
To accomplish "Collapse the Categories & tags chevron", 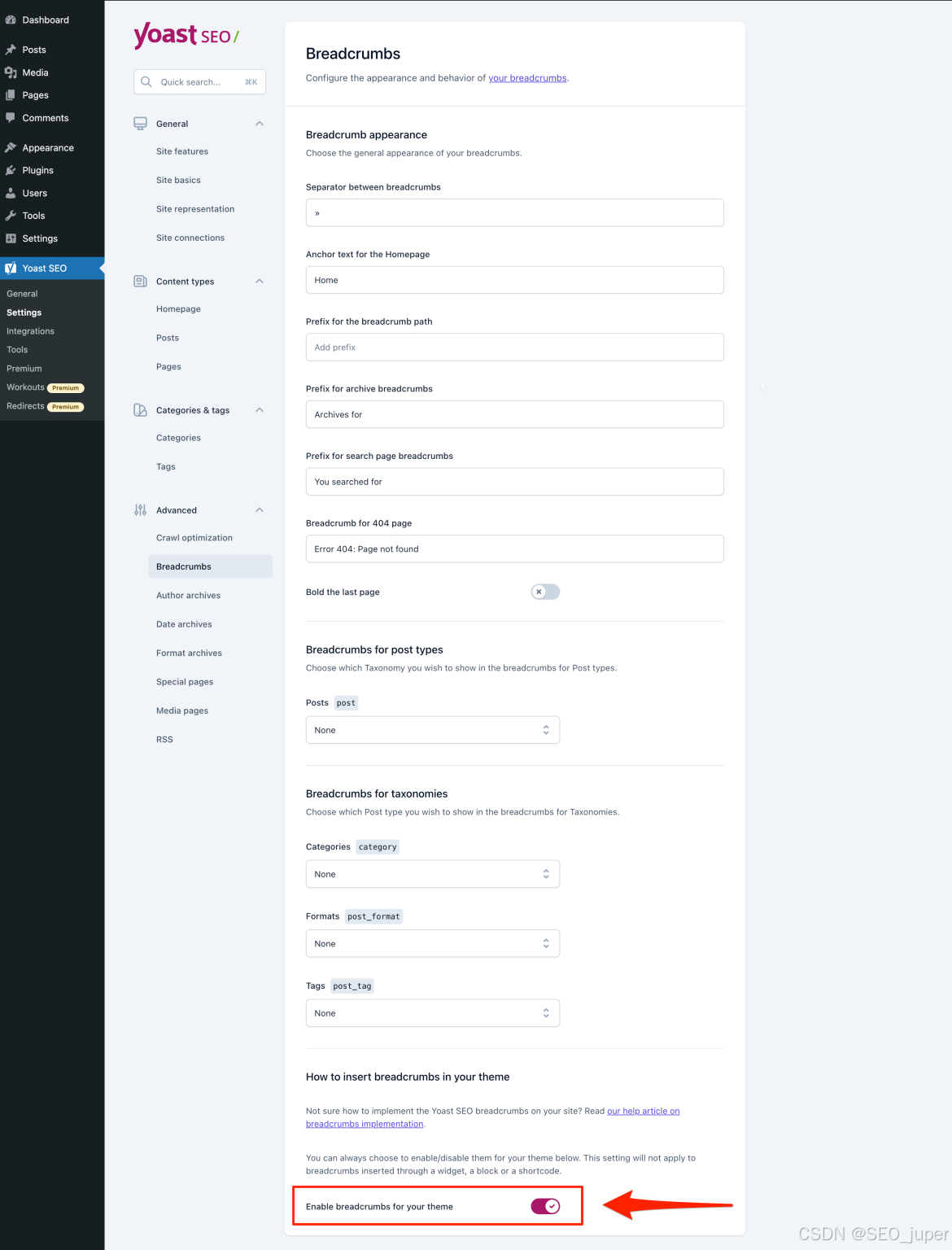I will click(x=260, y=410).
